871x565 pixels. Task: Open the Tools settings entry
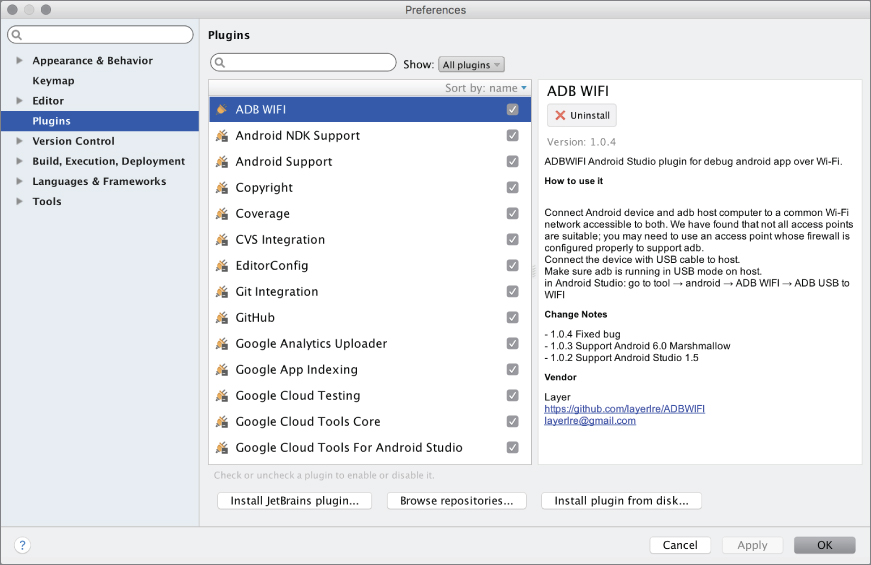pos(47,201)
